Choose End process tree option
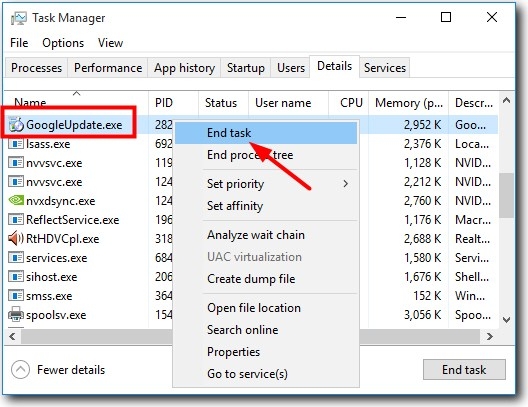This screenshot has width=528, height=407. [266, 155]
